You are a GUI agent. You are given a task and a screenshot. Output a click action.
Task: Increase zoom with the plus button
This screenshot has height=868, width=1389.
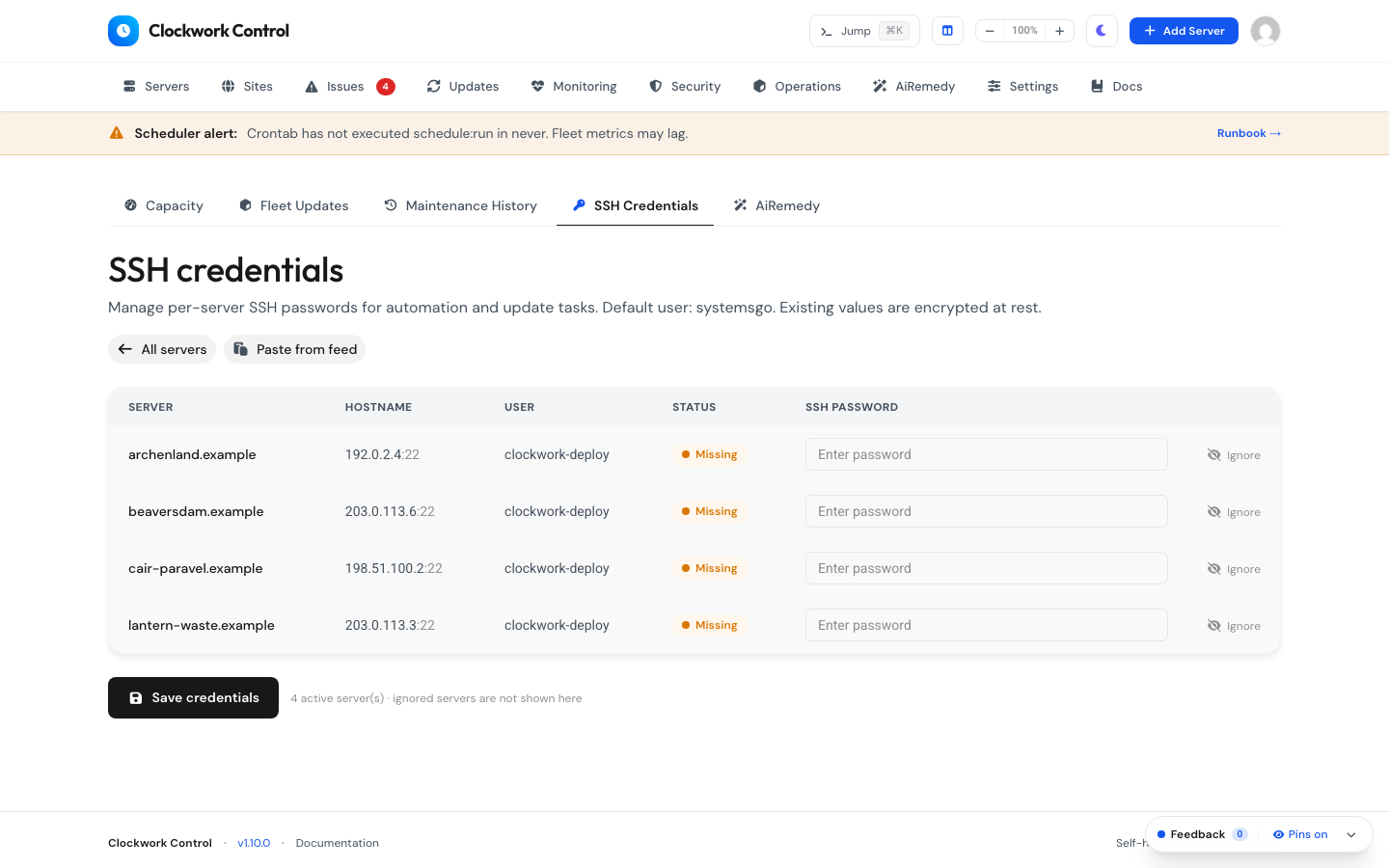click(x=1059, y=31)
